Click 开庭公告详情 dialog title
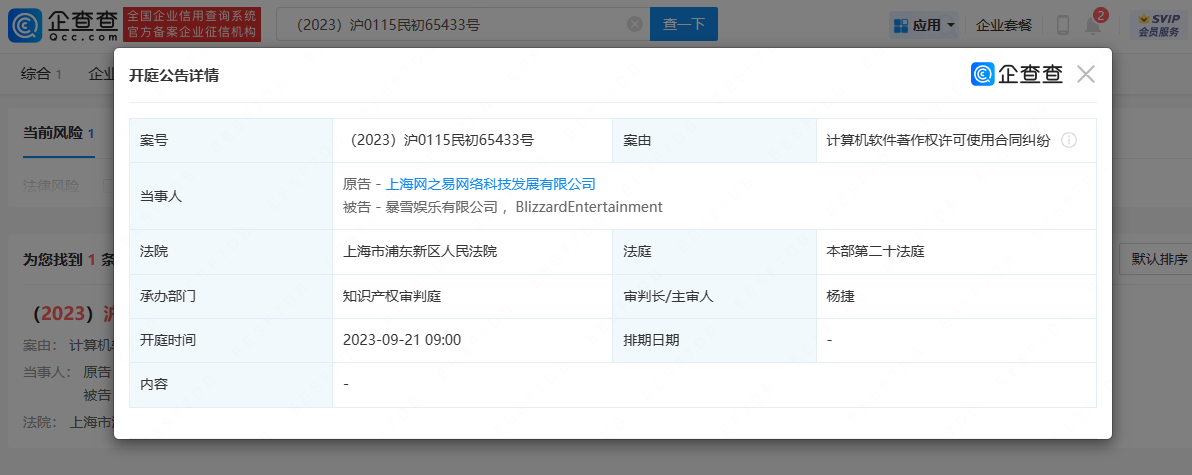 point(174,75)
